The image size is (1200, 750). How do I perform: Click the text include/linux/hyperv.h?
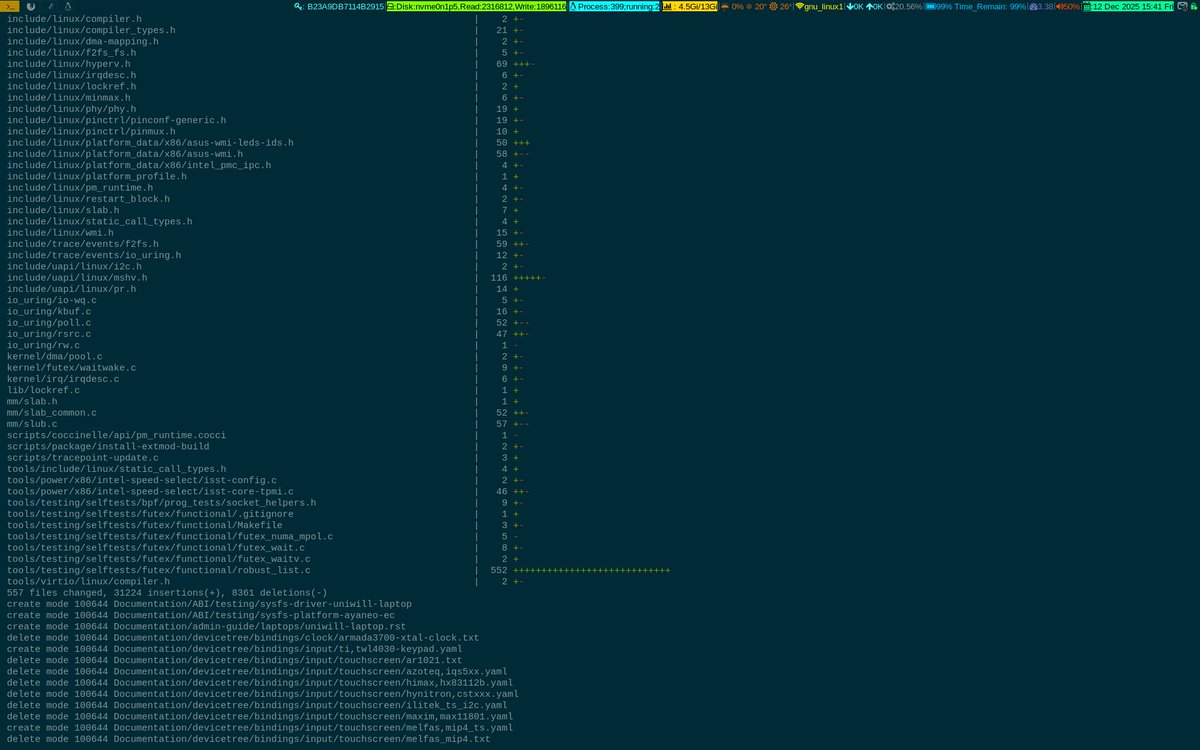[x=69, y=64]
